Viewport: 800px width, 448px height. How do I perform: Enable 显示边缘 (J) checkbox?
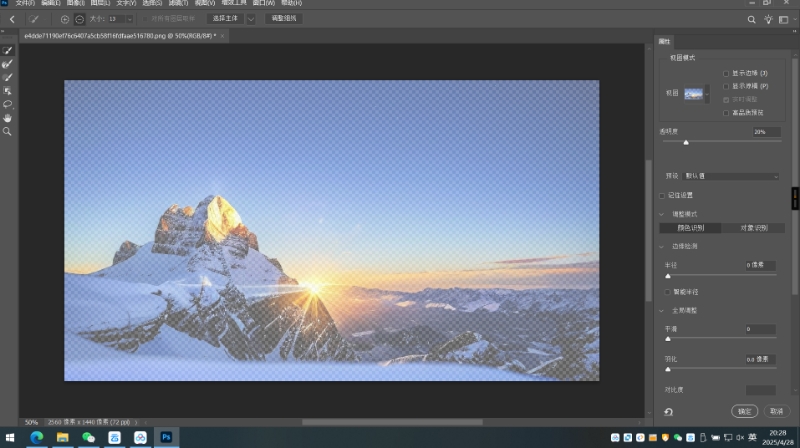[726, 73]
